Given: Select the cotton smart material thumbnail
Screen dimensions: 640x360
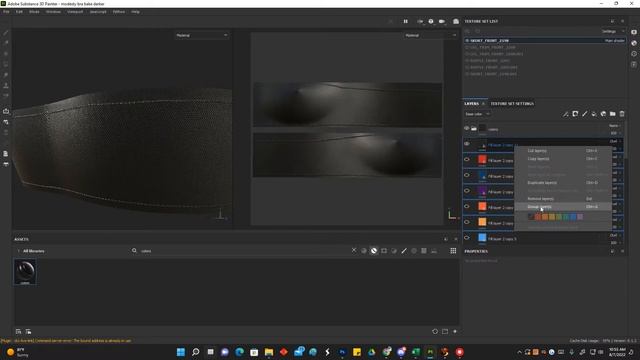Looking at the screenshot, I should point(25,272).
